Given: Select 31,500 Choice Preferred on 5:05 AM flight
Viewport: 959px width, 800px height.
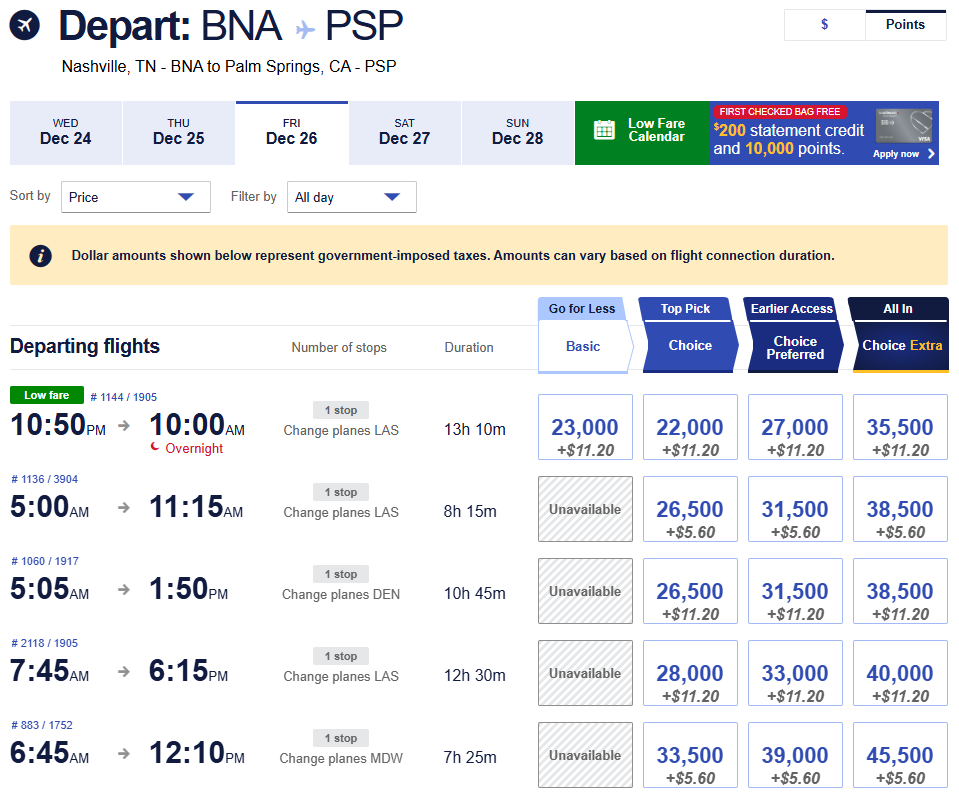Looking at the screenshot, I should click(795, 591).
